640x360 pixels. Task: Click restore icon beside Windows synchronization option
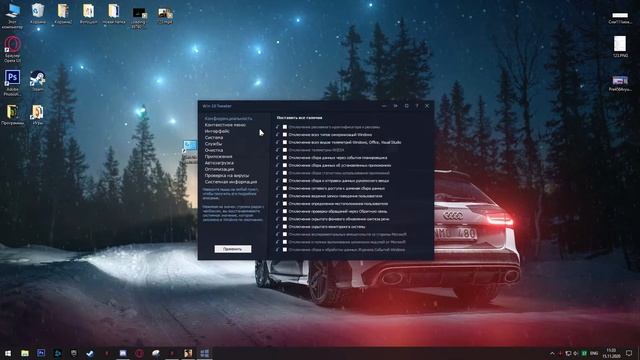pos(278,135)
